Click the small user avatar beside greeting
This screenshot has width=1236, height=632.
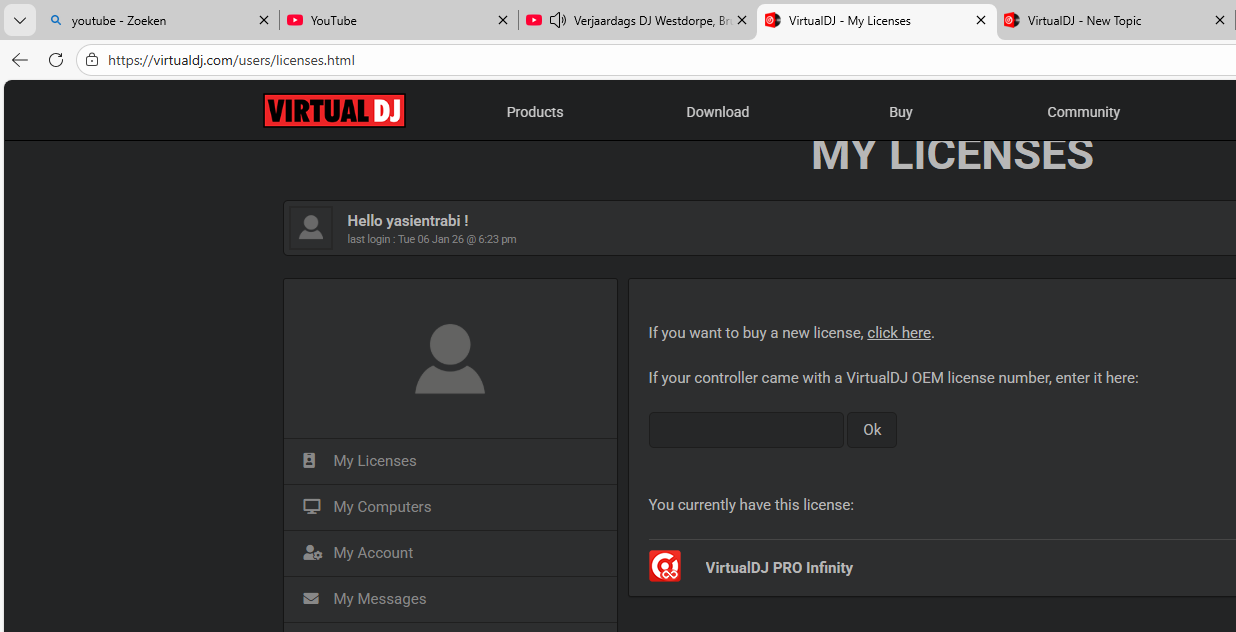tap(311, 228)
